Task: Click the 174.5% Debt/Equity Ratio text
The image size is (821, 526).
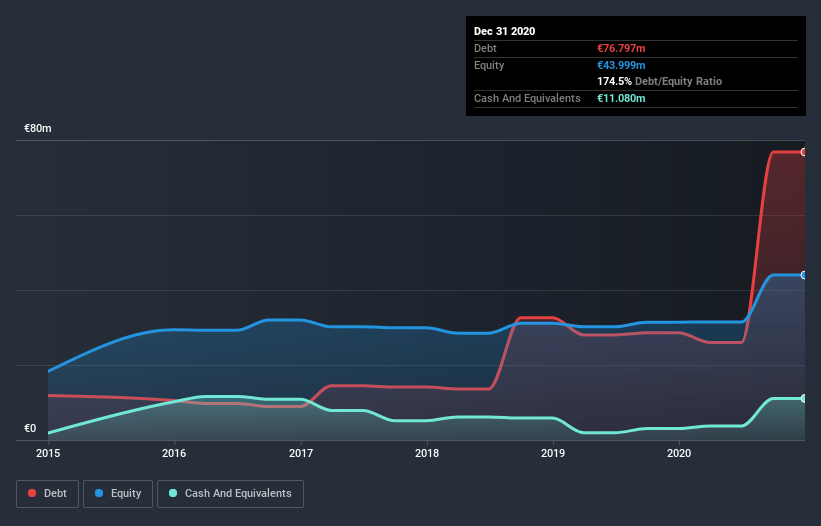Action: [659, 82]
